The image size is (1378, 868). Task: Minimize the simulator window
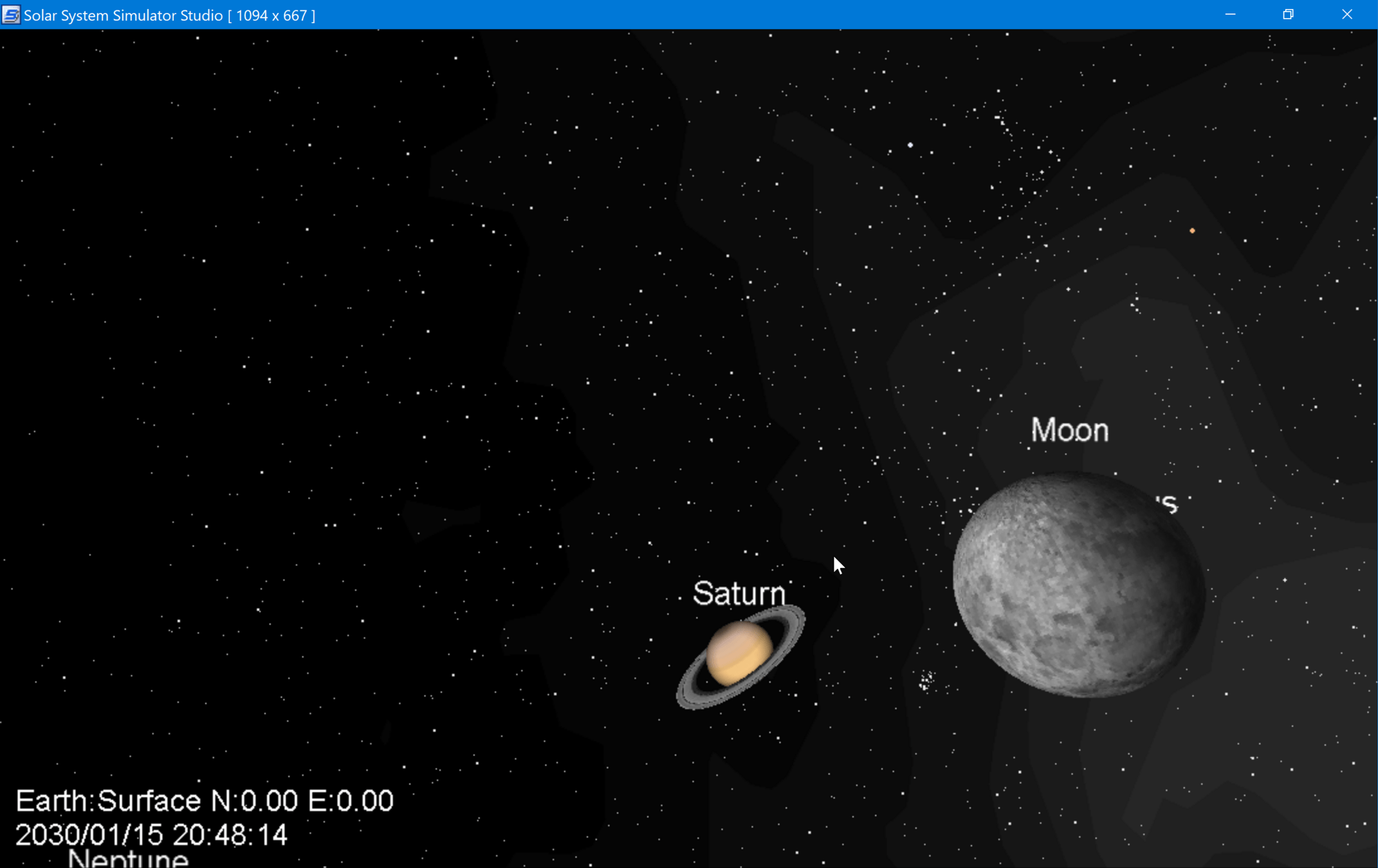pyautogui.click(x=1230, y=15)
